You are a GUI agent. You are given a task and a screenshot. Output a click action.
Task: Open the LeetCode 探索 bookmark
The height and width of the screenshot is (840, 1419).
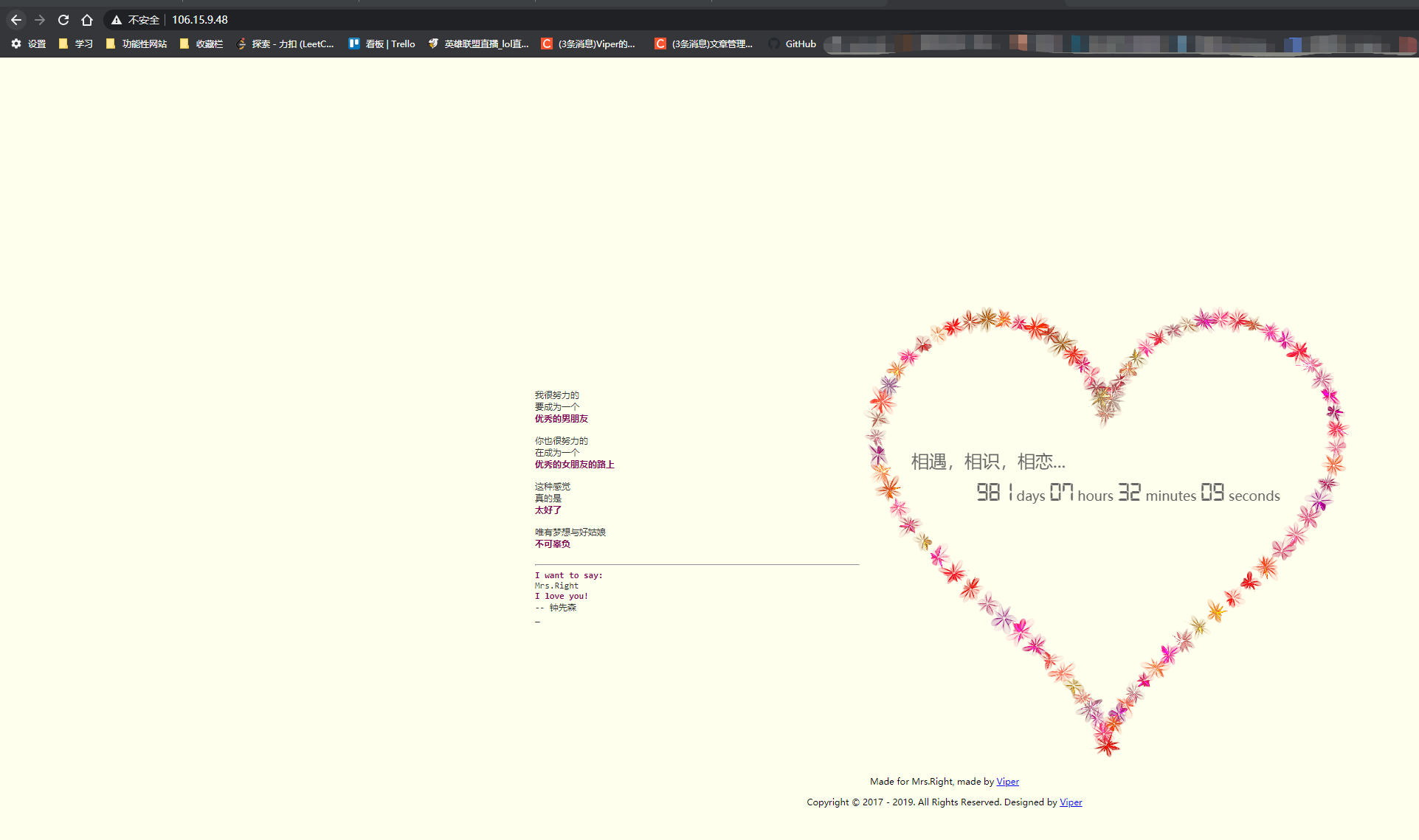[286, 44]
